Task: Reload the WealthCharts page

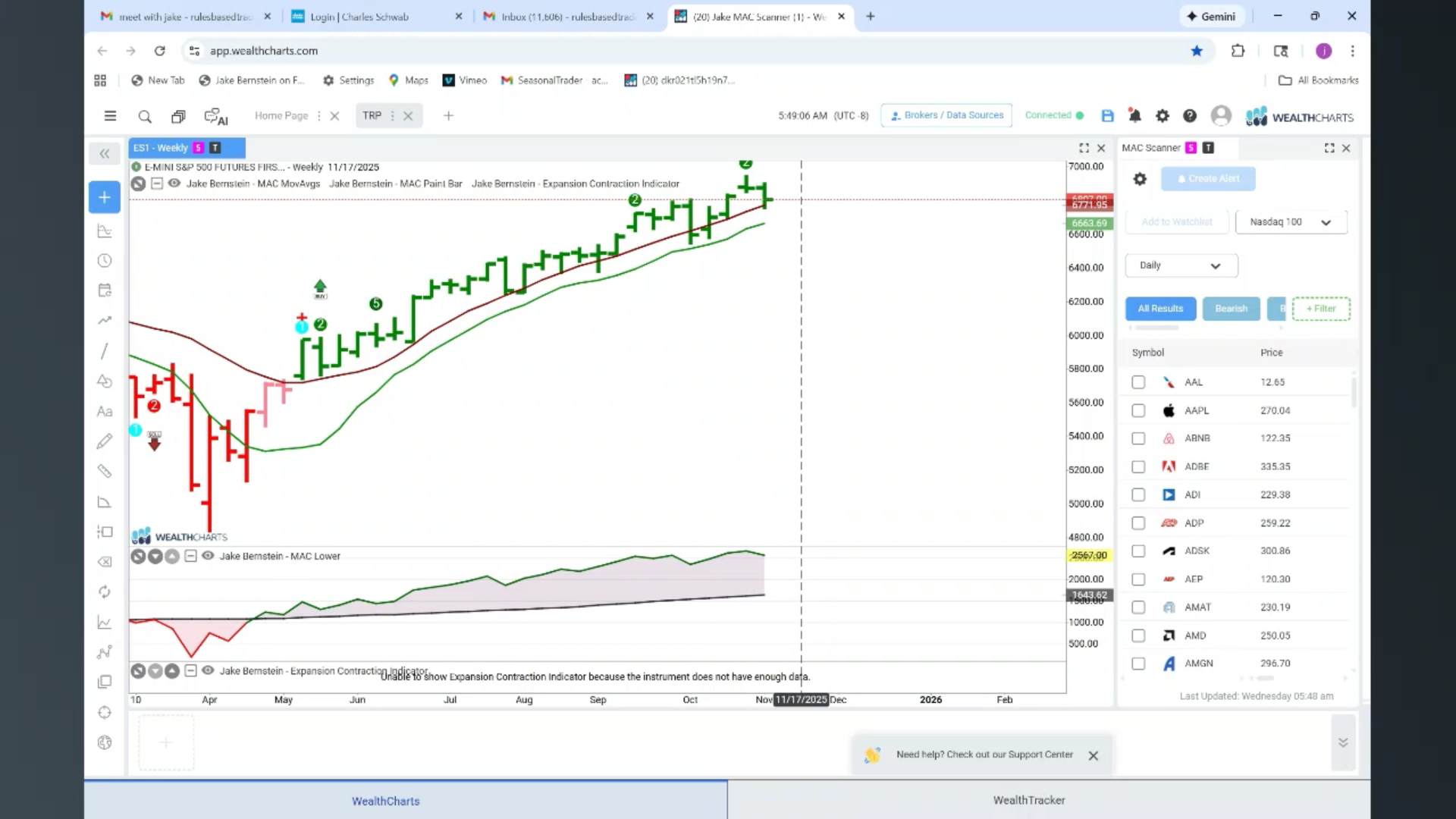Action: [159, 51]
